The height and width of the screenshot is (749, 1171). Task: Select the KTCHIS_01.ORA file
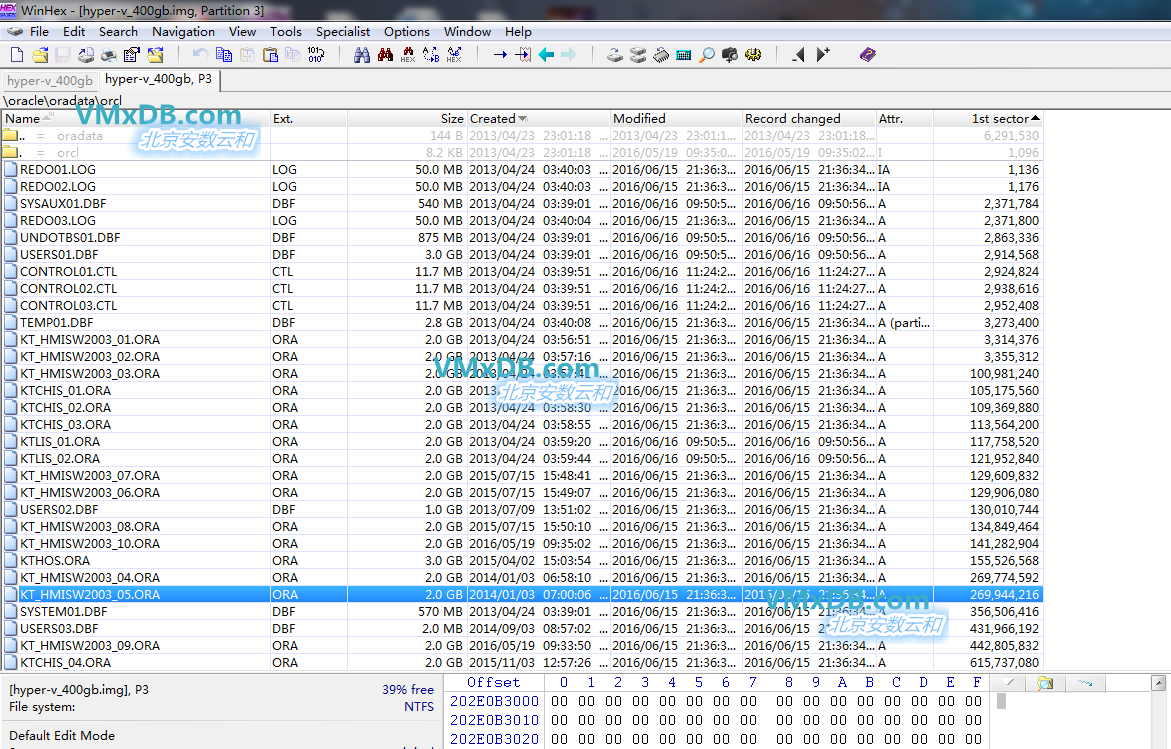coord(65,391)
